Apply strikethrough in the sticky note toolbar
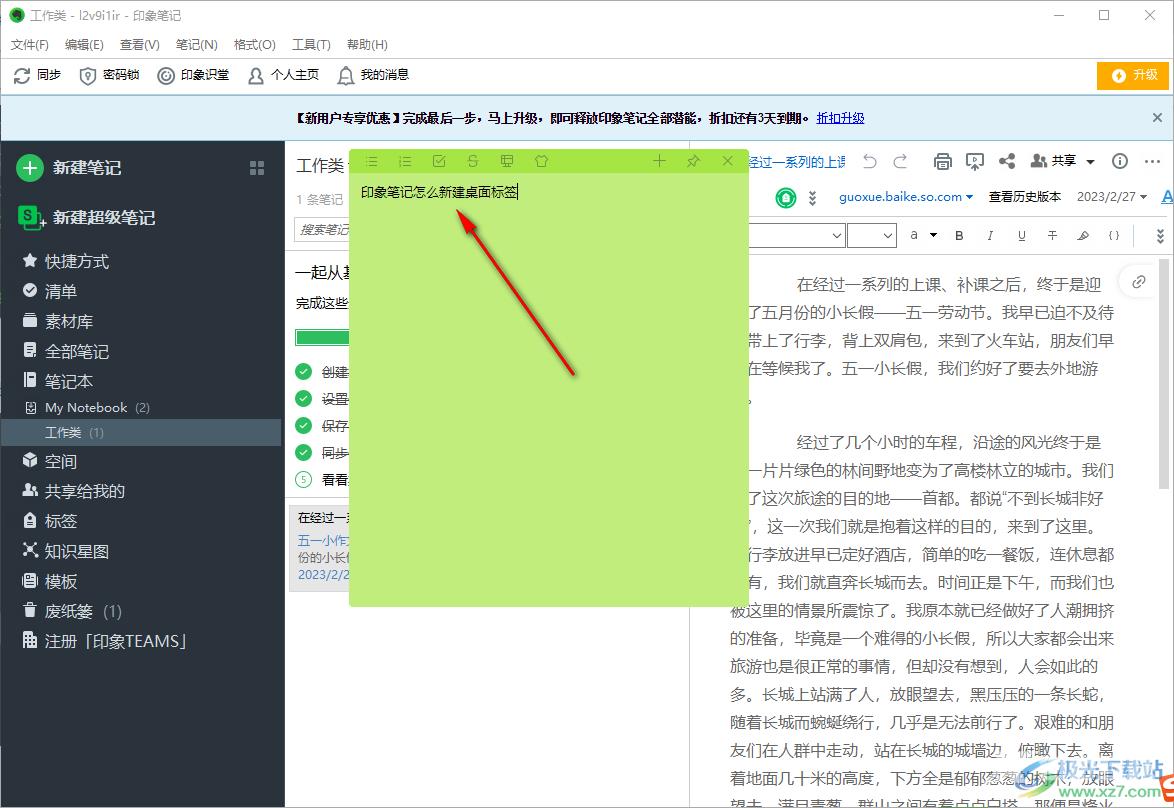Viewport: 1174px width, 808px height. pos(472,161)
